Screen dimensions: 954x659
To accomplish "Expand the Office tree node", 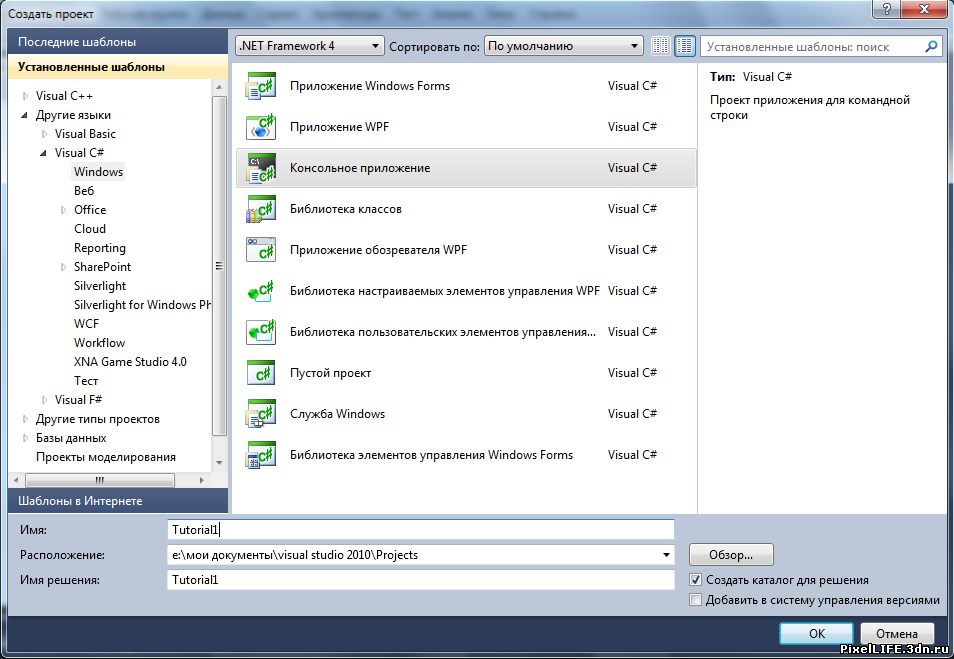I will (x=63, y=210).
